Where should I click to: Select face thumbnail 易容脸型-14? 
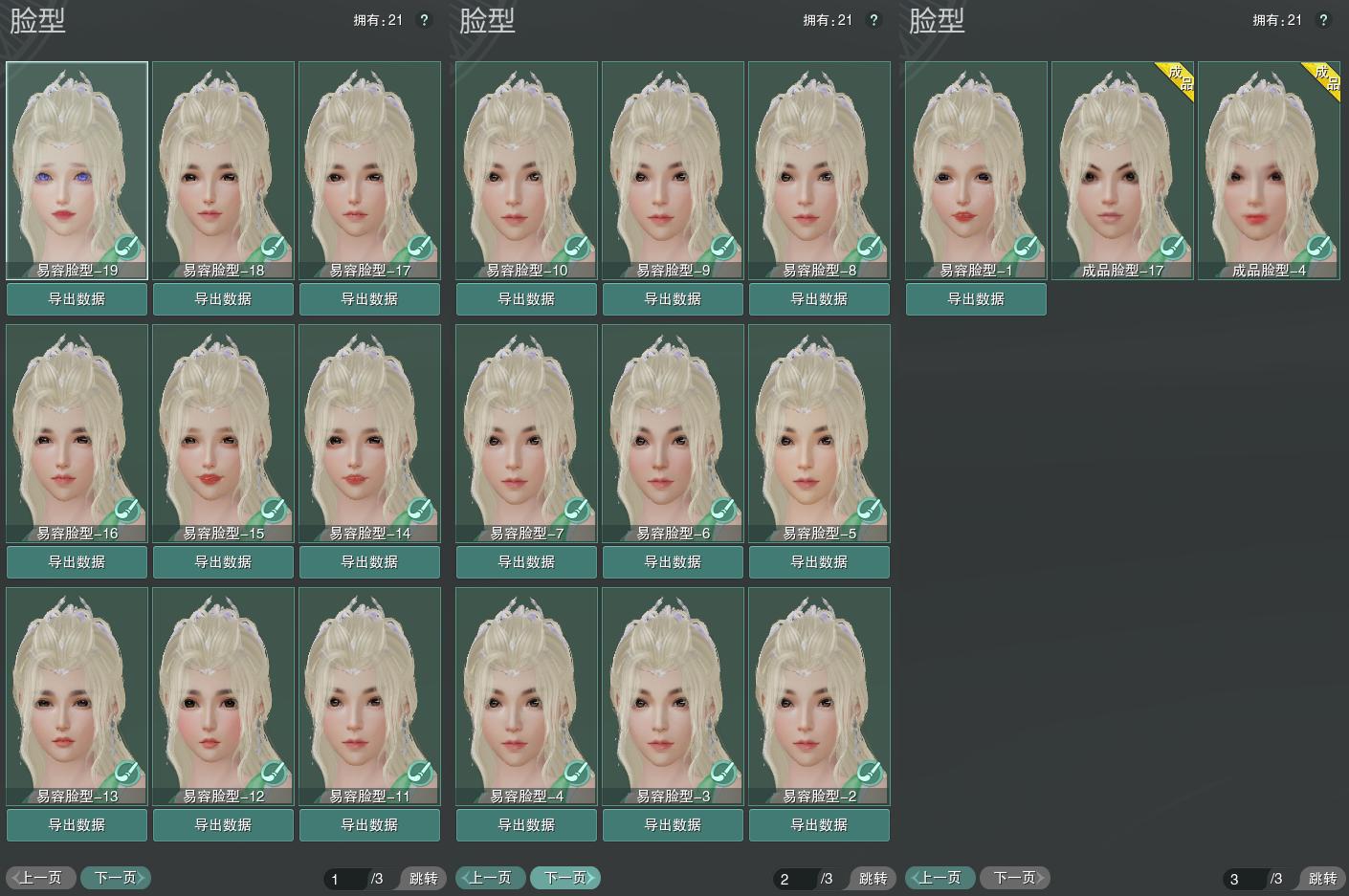pyautogui.click(x=370, y=433)
